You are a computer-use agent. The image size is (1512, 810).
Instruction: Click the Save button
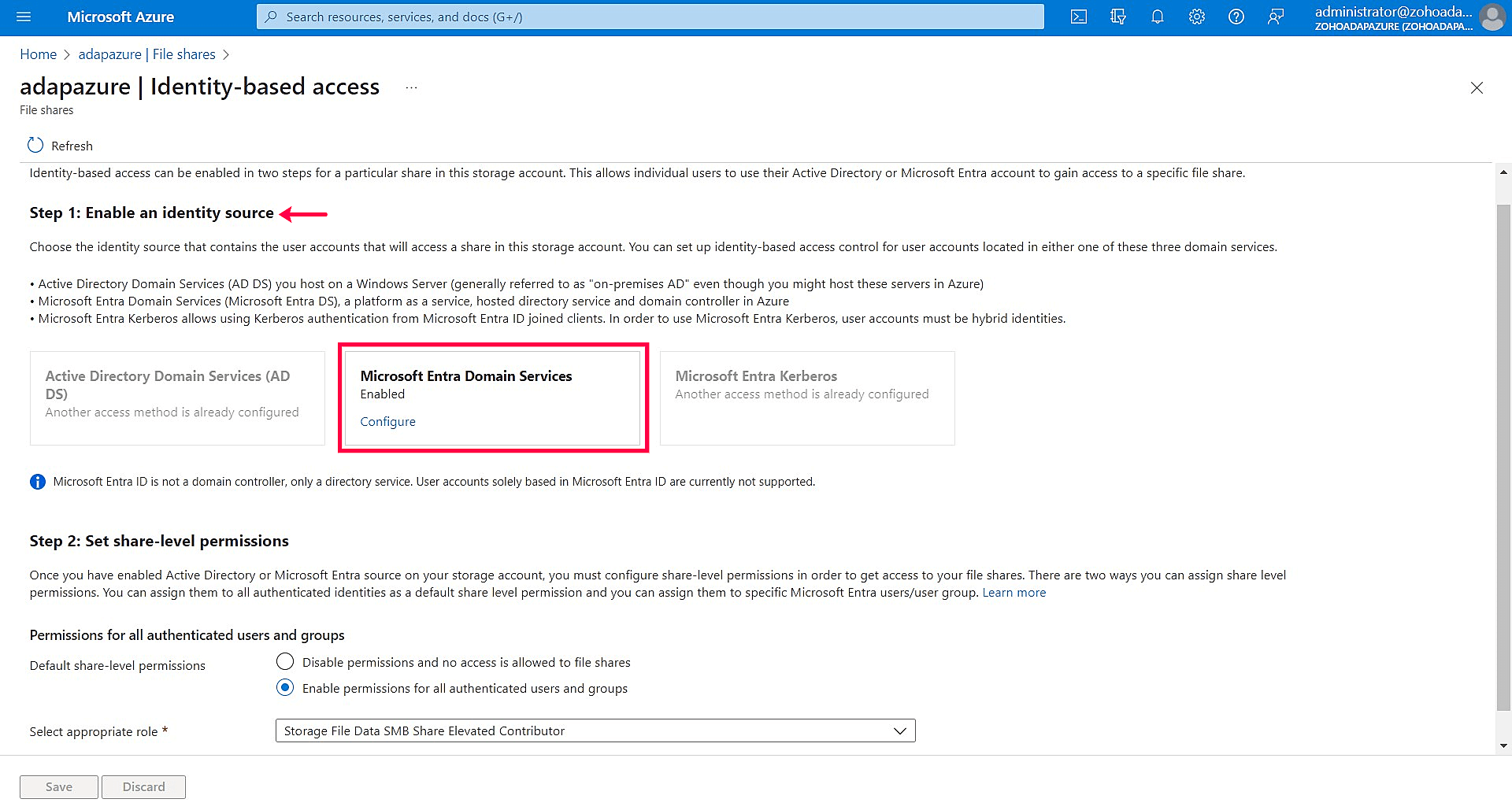click(59, 787)
